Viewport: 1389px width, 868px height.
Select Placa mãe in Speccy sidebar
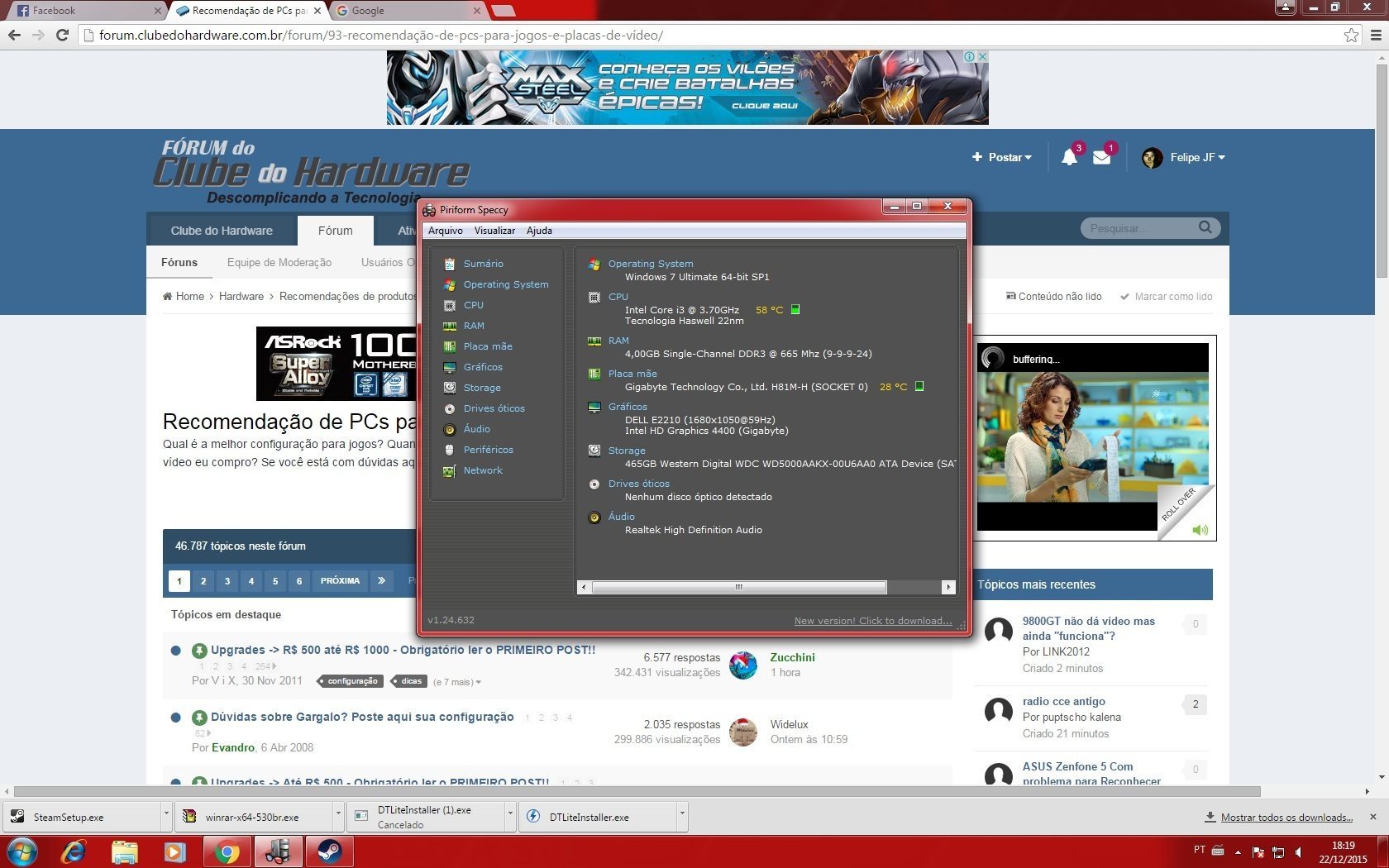point(488,346)
